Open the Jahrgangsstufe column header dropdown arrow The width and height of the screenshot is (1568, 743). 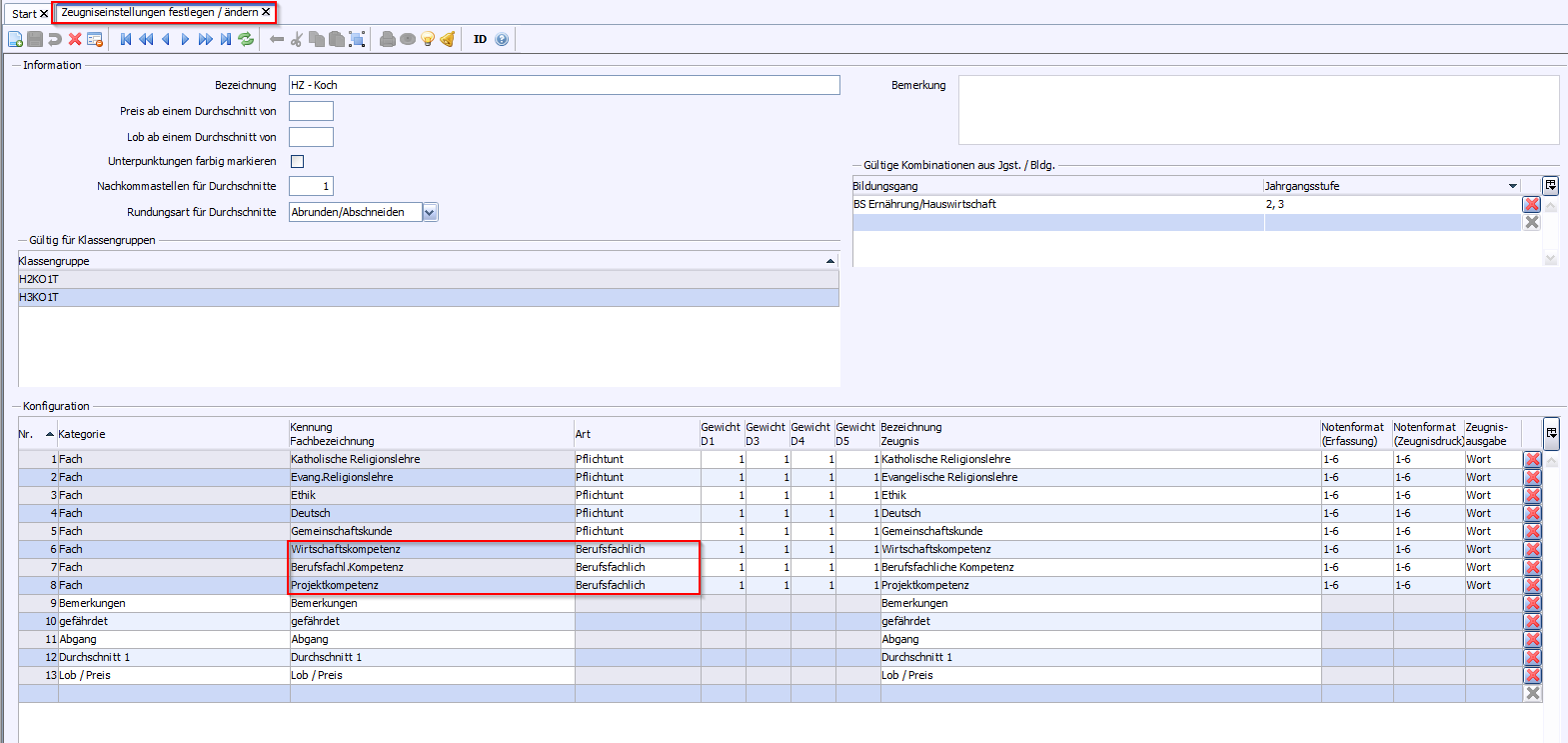point(1512,186)
